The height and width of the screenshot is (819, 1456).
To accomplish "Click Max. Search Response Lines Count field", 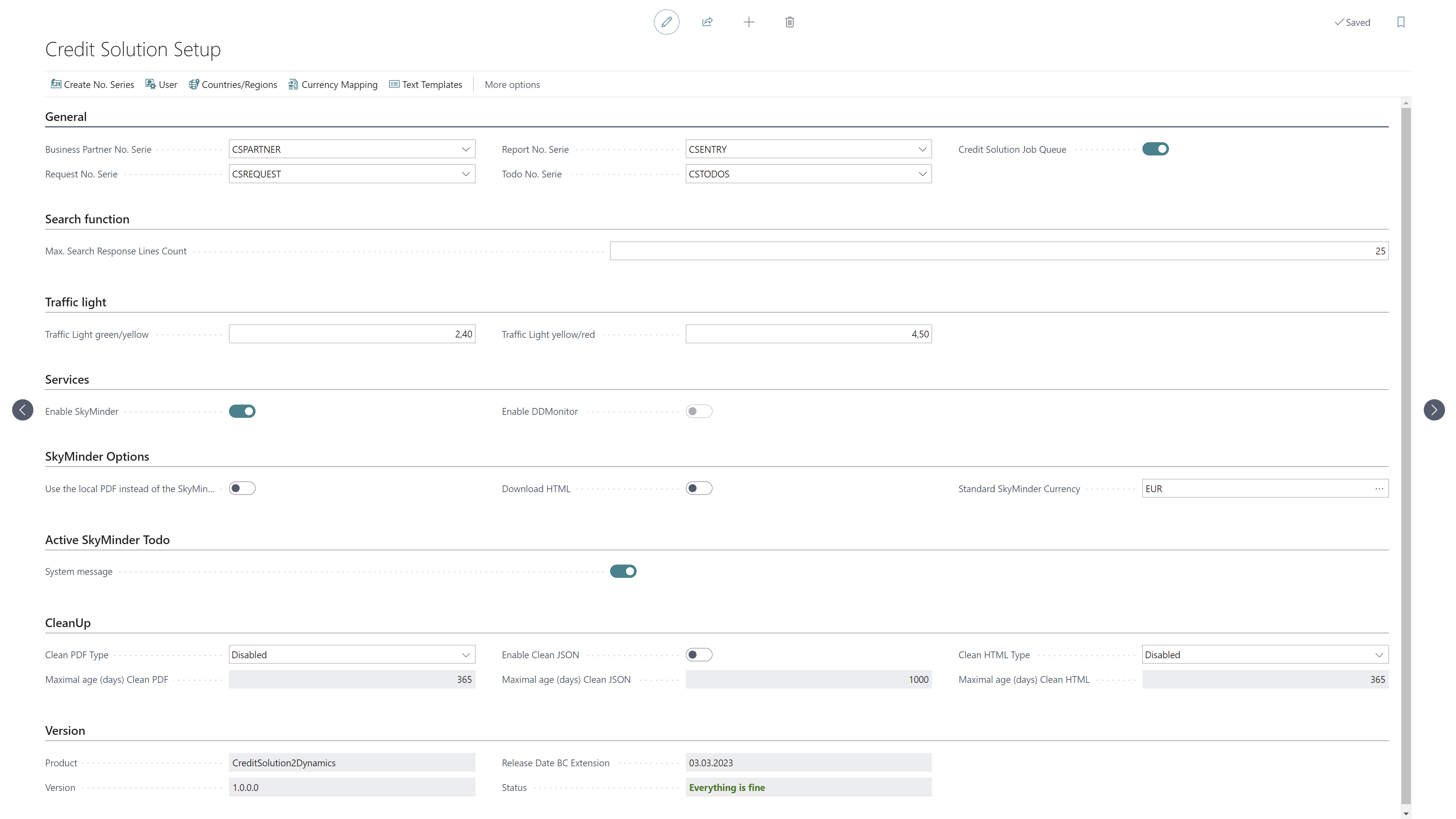I will click(x=999, y=251).
